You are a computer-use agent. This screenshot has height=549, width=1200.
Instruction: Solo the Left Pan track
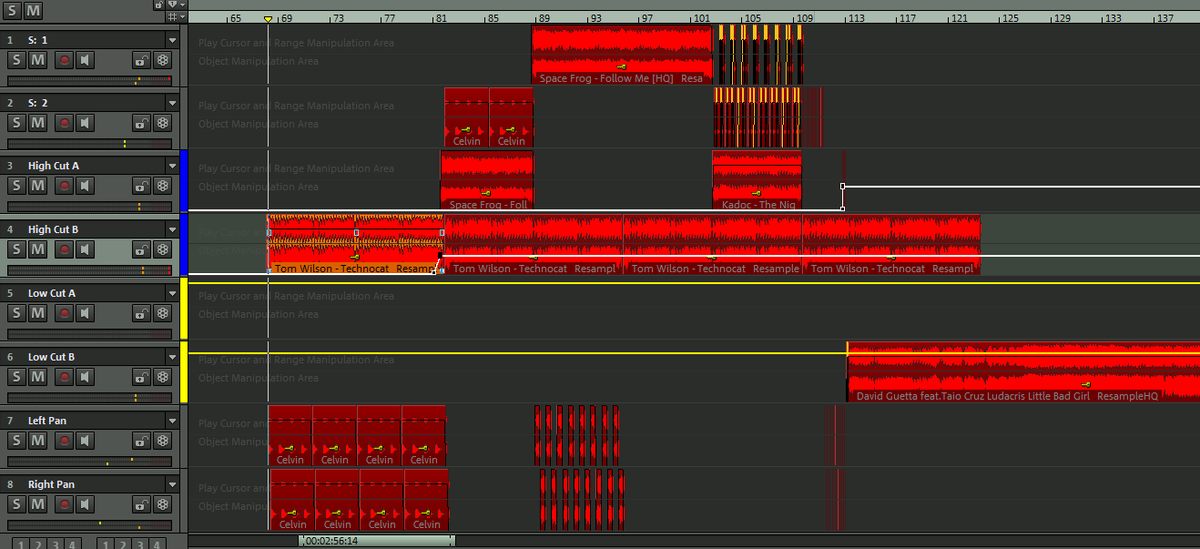(x=17, y=441)
